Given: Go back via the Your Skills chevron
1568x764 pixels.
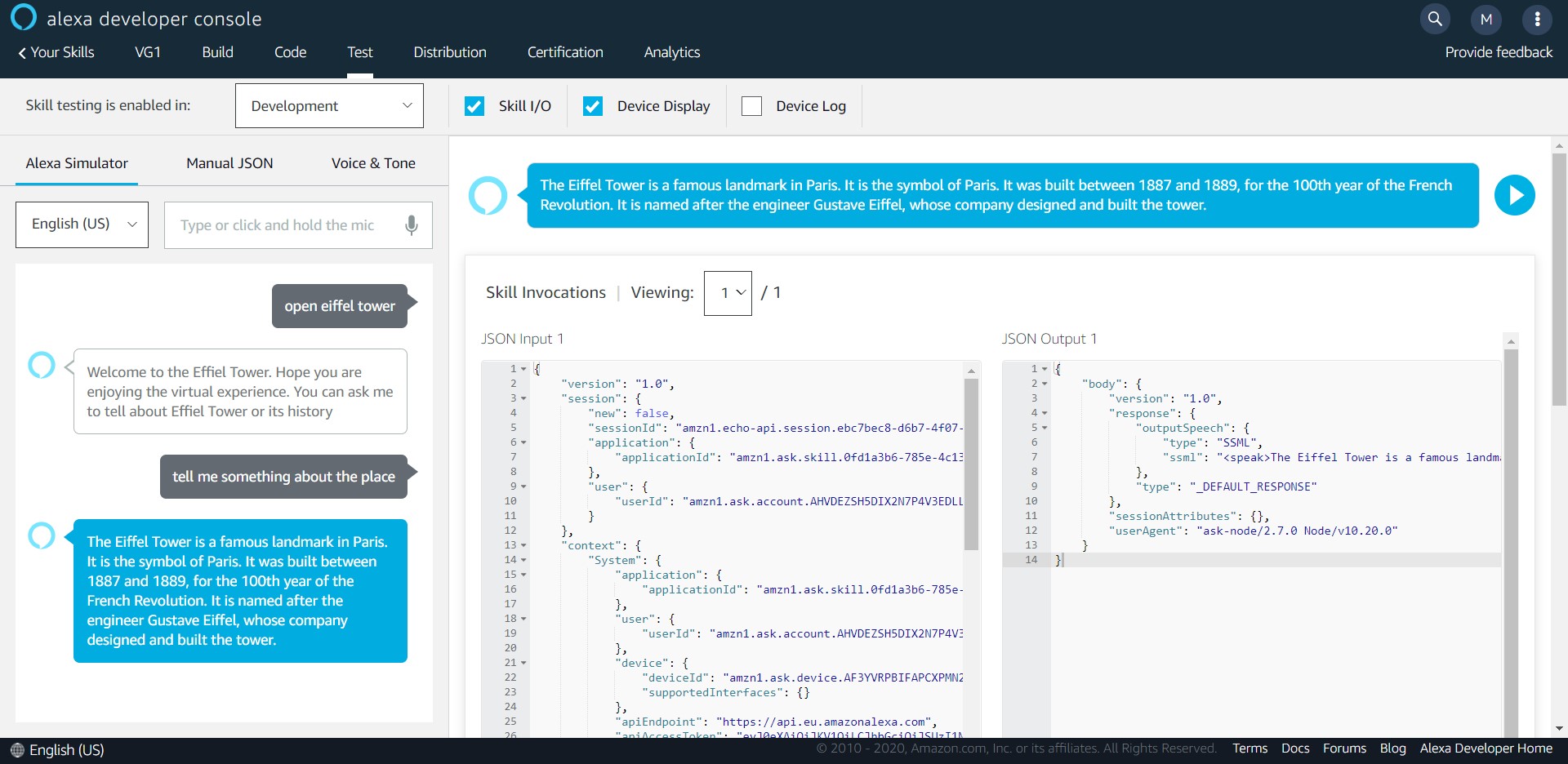Looking at the screenshot, I should point(56,52).
